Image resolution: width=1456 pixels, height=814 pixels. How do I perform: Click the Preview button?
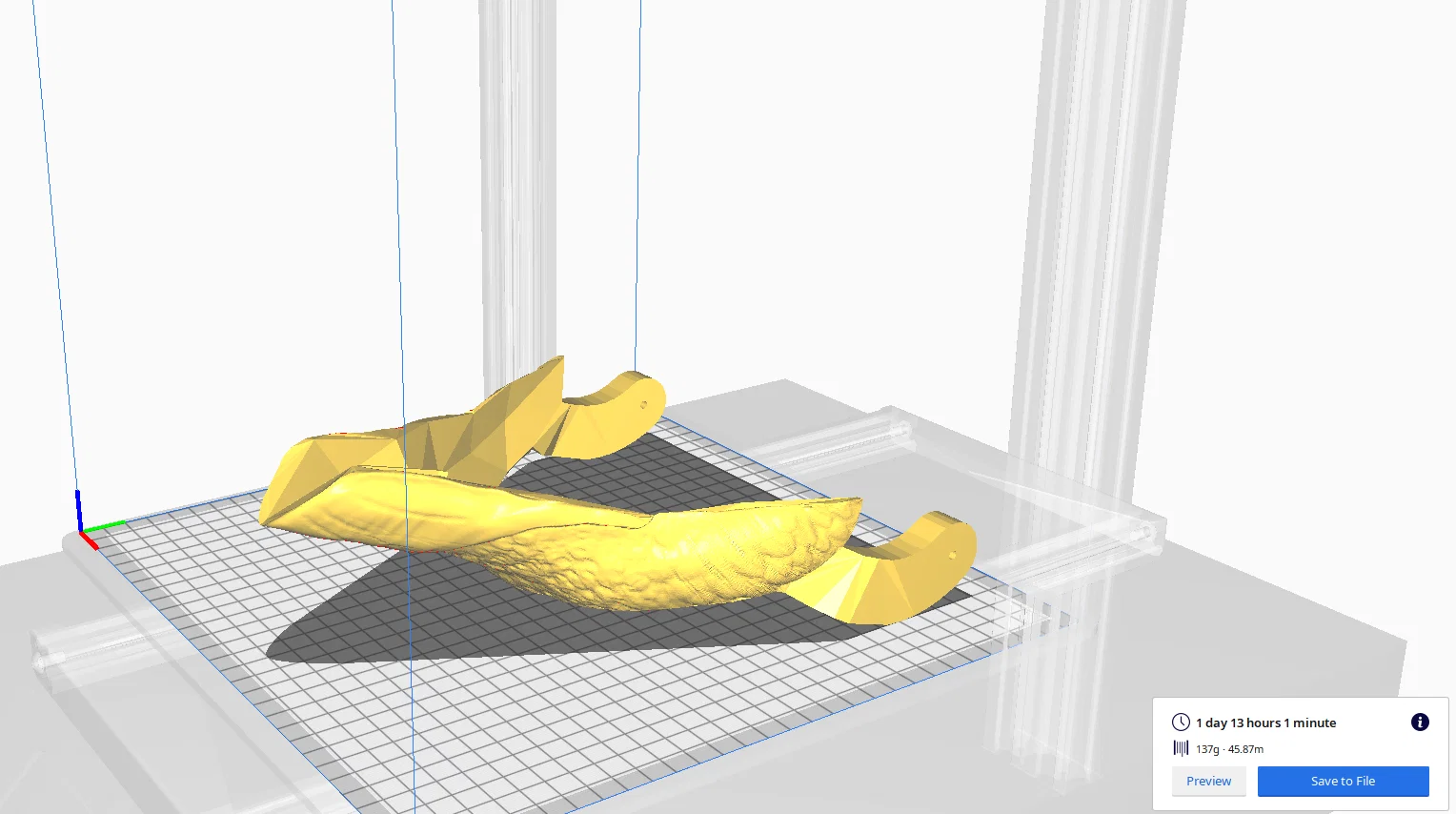point(1208,781)
